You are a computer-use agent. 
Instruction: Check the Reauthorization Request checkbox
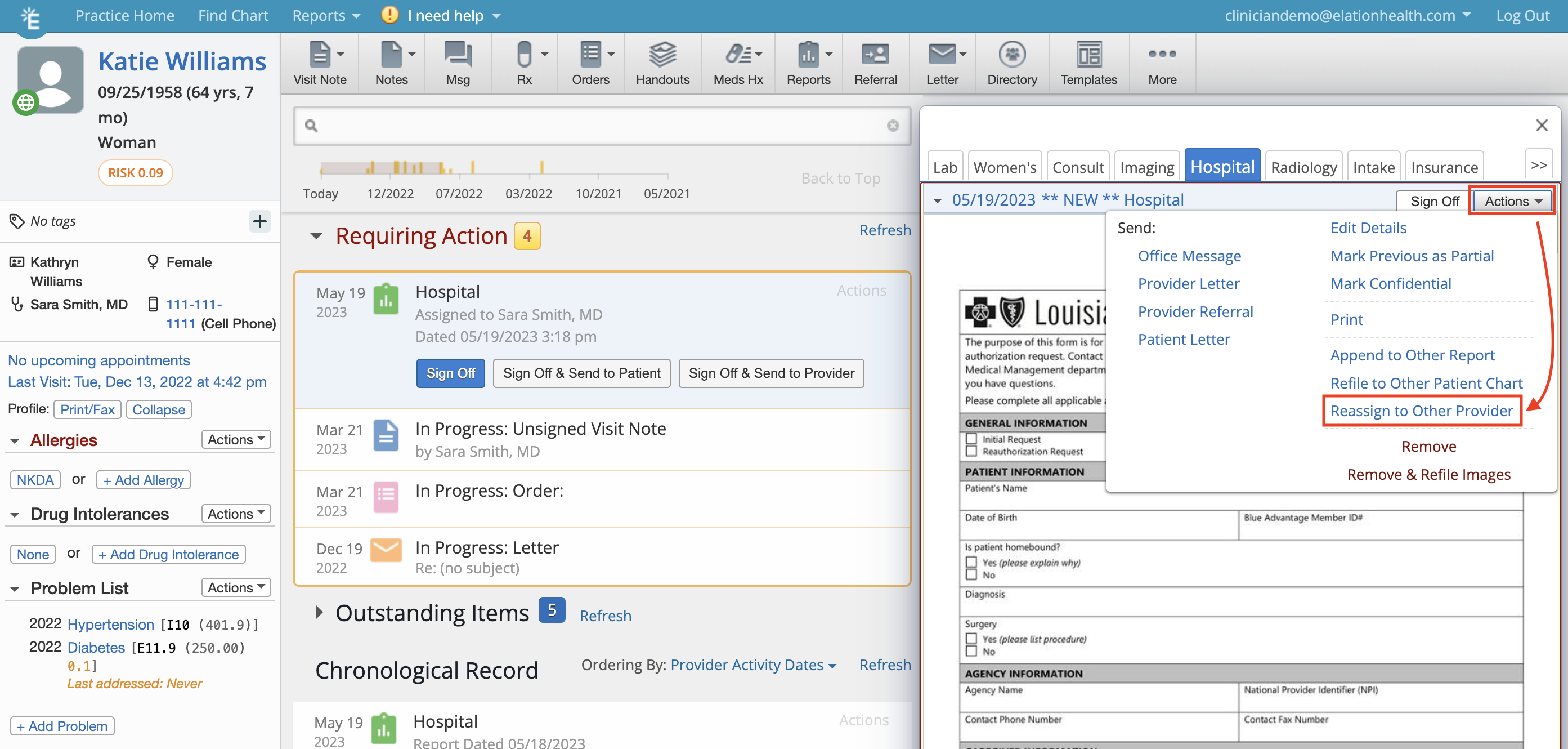971,451
